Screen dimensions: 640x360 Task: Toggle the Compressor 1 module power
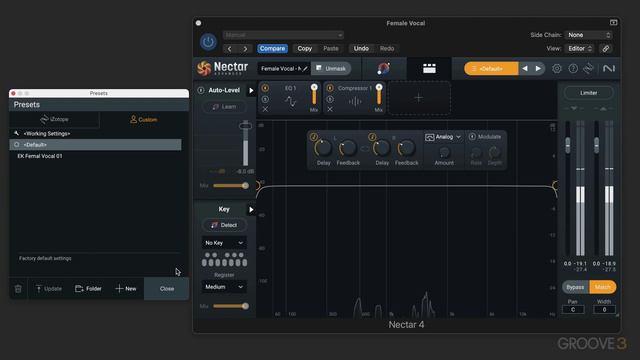click(x=330, y=88)
